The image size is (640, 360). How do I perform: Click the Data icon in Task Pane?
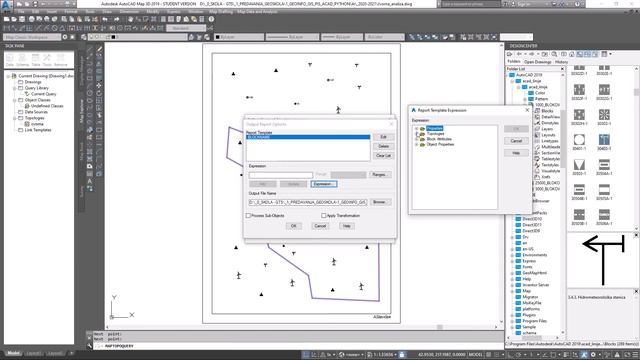click(10, 60)
